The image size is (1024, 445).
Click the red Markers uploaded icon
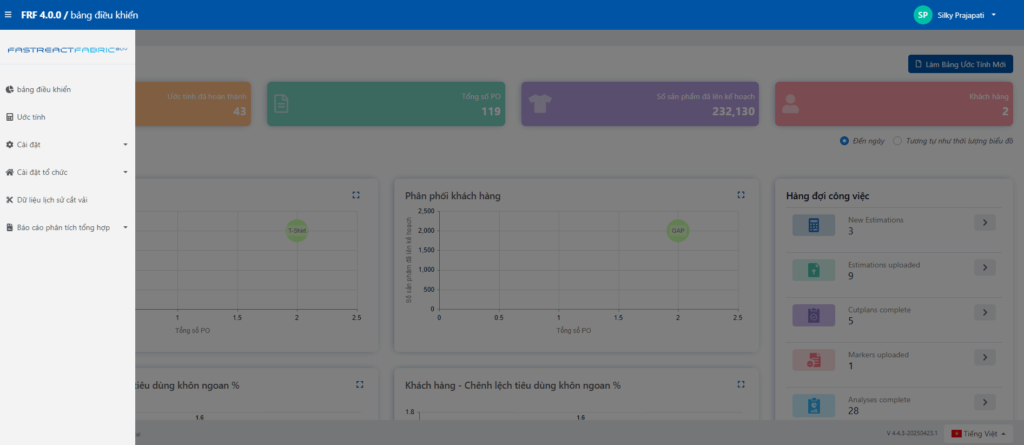click(814, 360)
